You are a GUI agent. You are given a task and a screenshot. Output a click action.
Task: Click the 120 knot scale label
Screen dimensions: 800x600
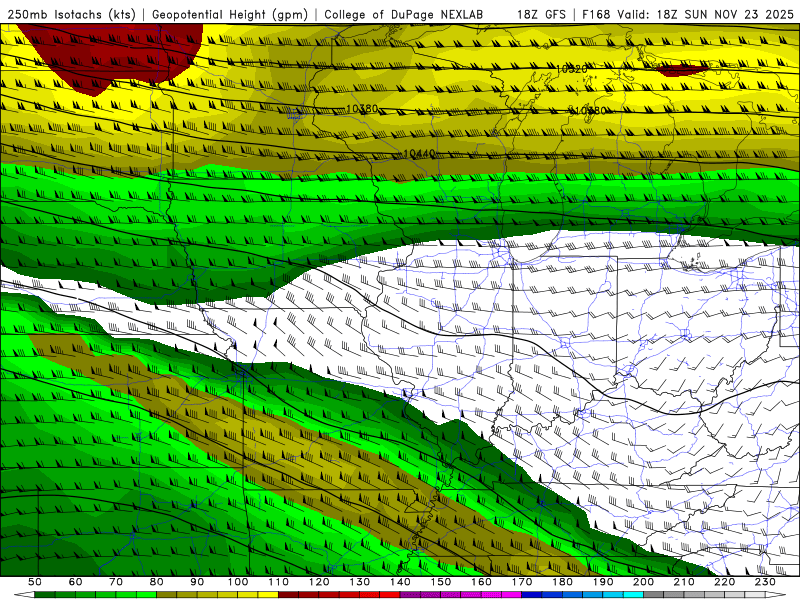[x=319, y=582]
